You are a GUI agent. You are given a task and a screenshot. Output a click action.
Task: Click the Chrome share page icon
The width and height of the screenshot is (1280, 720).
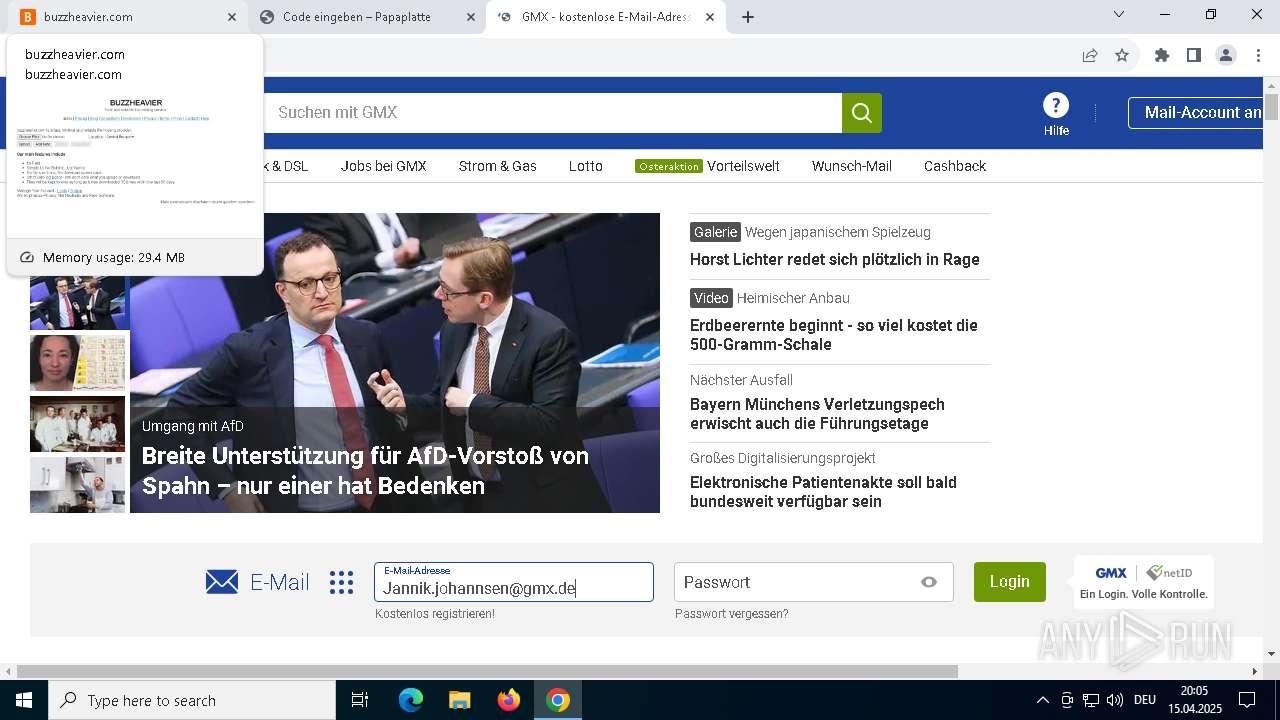[1090, 56]
